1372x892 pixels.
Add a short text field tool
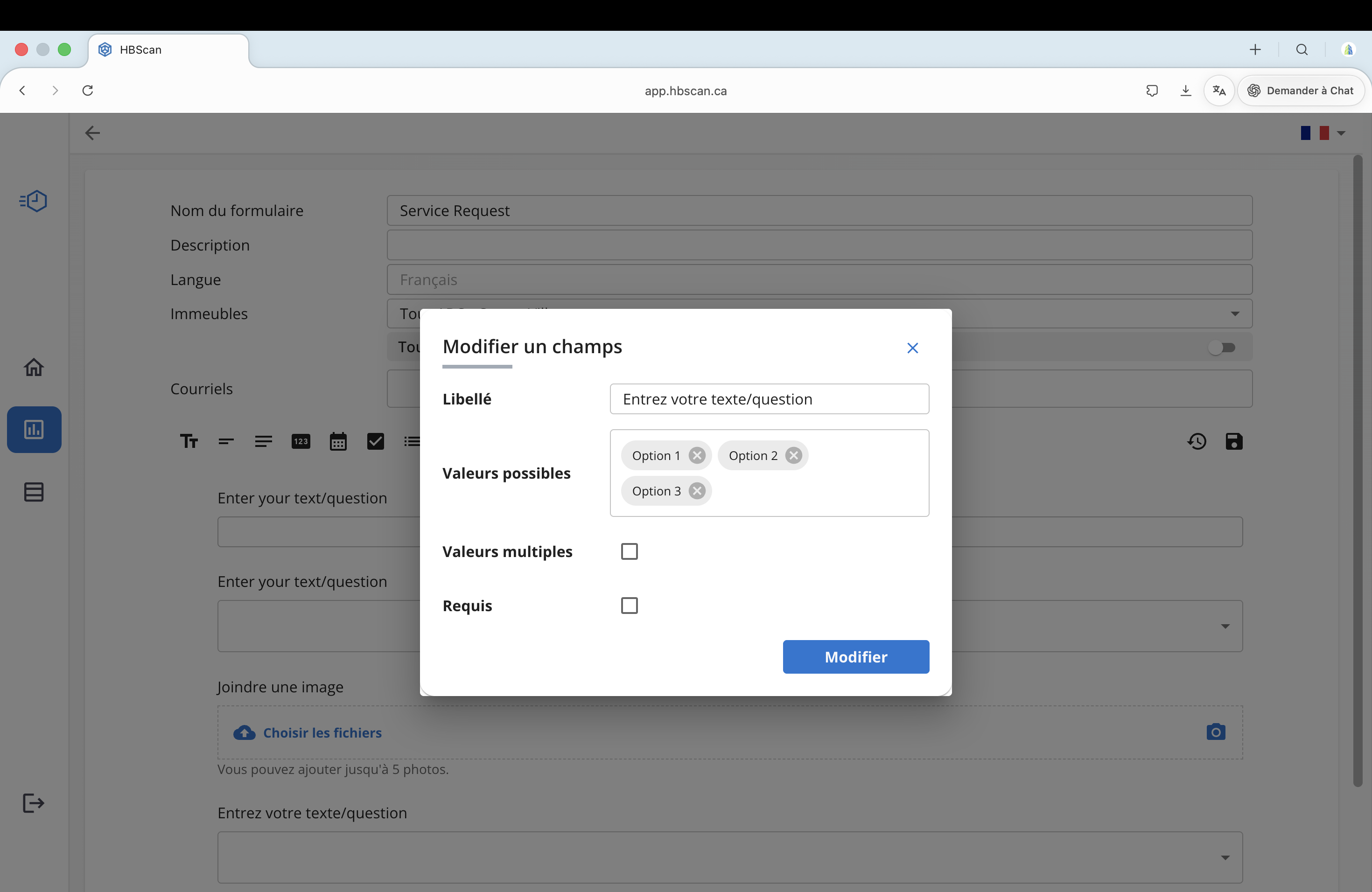(226, 441)
